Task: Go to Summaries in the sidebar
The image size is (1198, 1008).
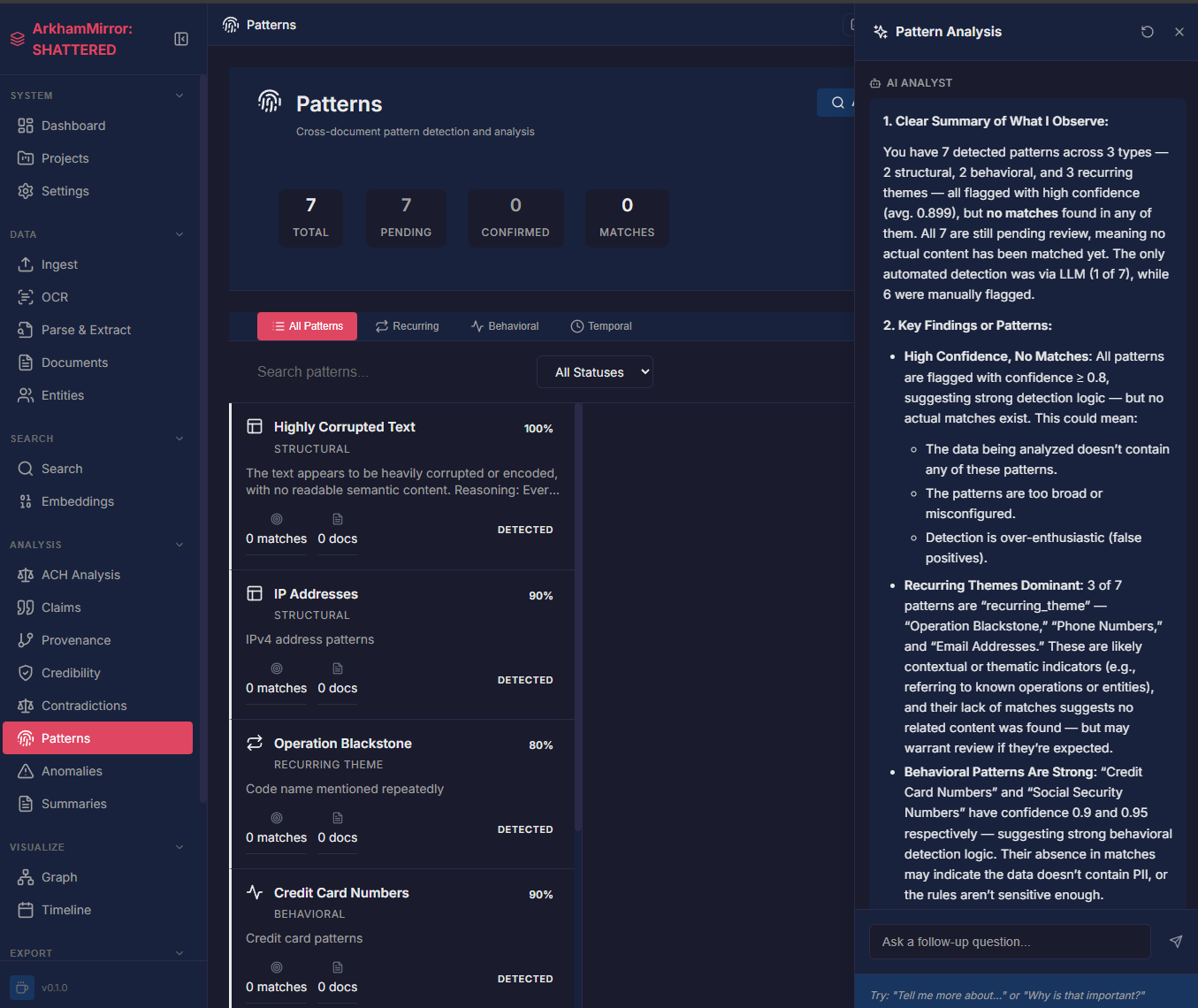Action: (98, 804)
